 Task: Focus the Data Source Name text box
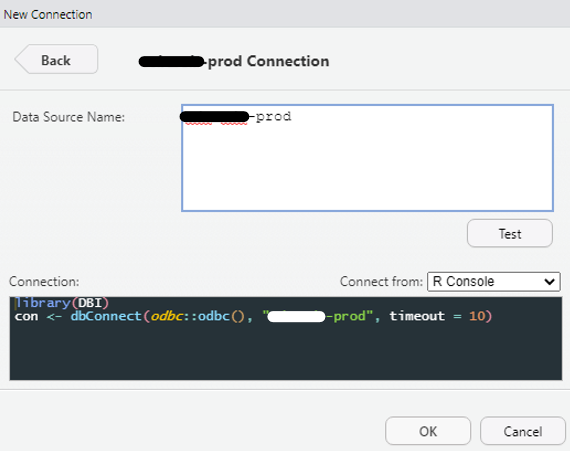[x=367, y=158]
